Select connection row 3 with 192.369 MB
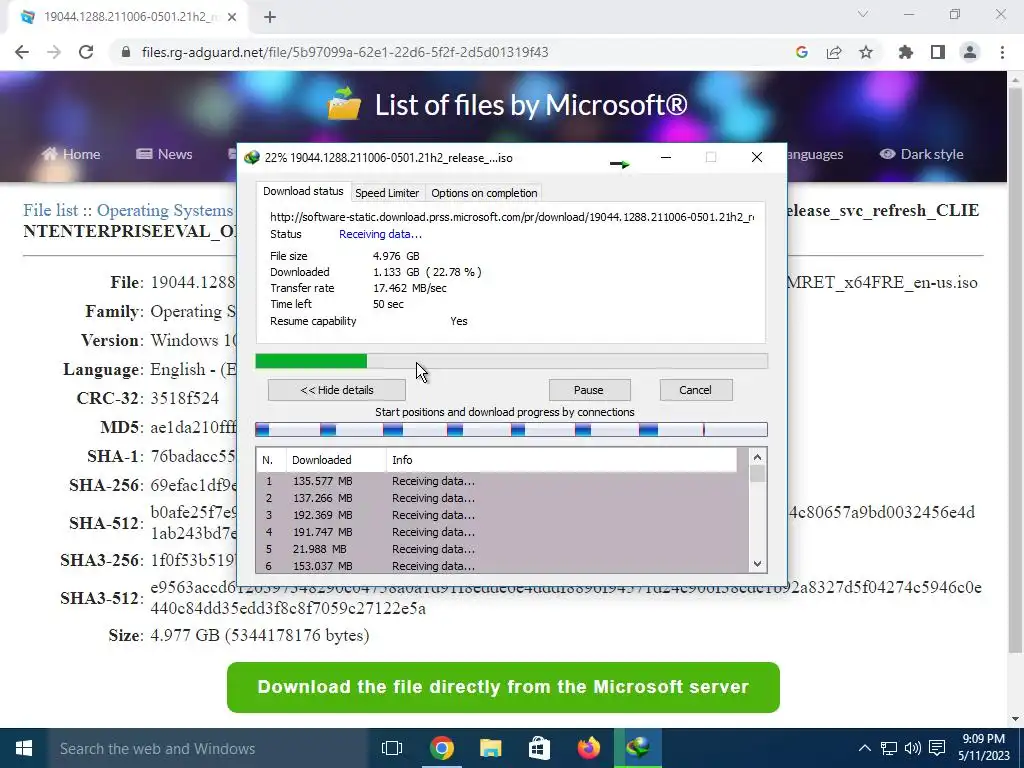Image resolution: width=1024 pixels, height=768 pixels. point(502,515)
